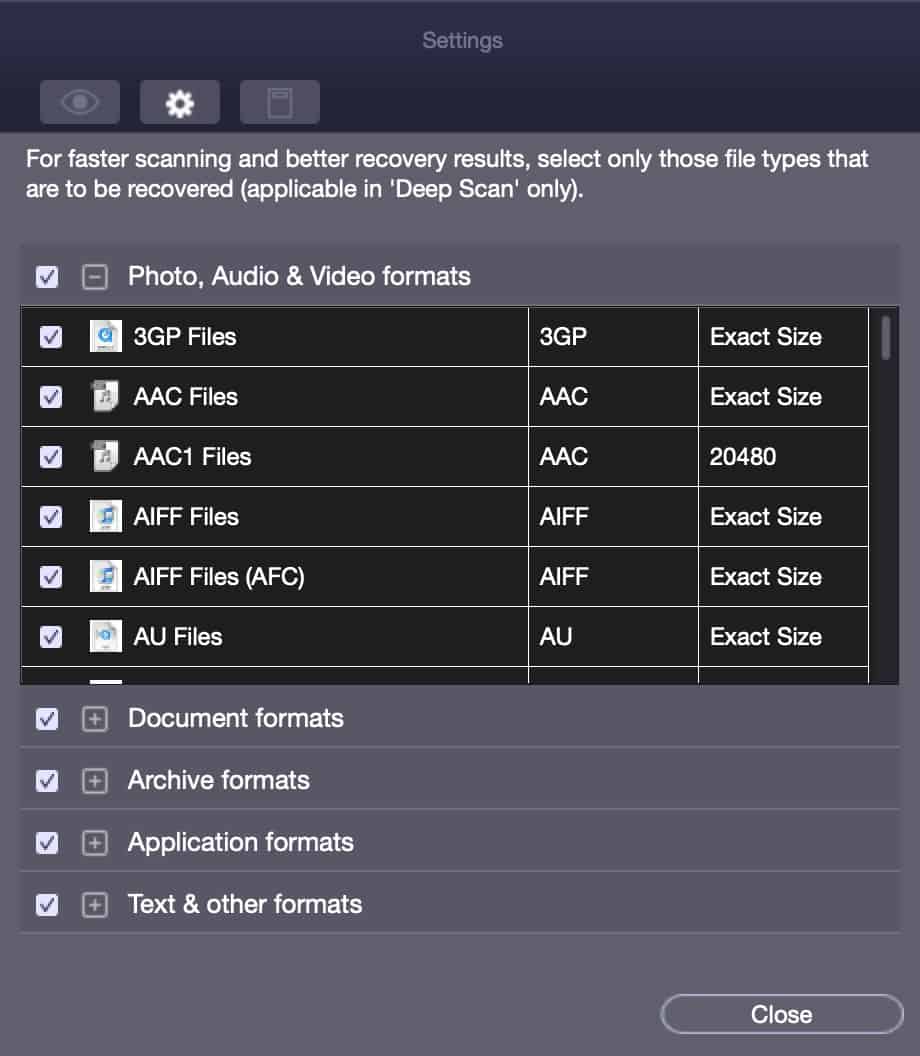This screenshot has height=1056, width=920.
Task: Toggle the Document formats checkbox
Action: click(46, 719)
